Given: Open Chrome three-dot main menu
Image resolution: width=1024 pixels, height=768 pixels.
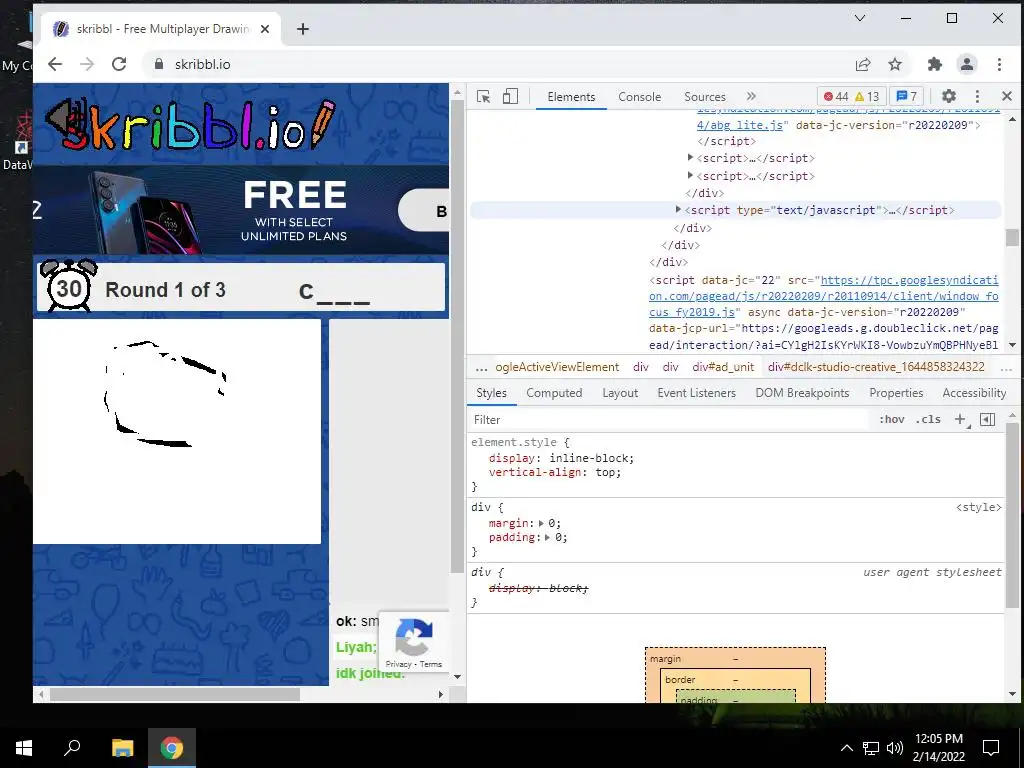Looking at the screenshot, I should [999, 64].
